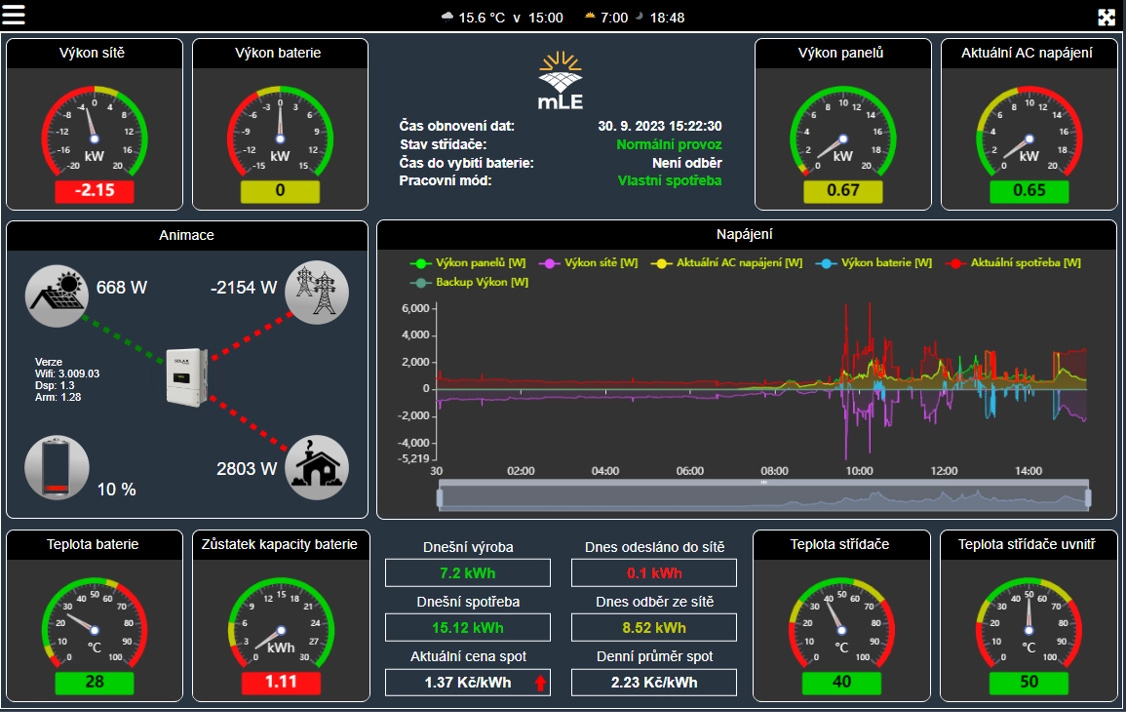Click the Výkon sítě gauge value -2.15
The height and width of the screenshot is (712, 1126).
tap(93, 191)
